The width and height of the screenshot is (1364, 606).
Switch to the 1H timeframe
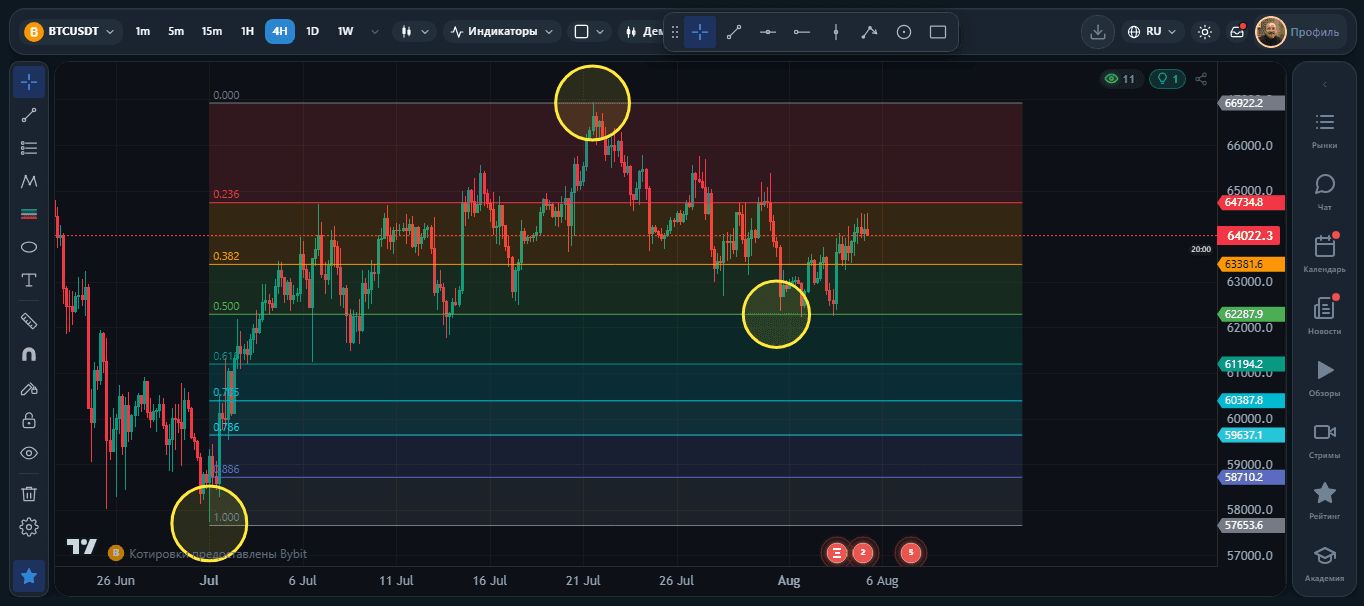click(x=247, y=32)
